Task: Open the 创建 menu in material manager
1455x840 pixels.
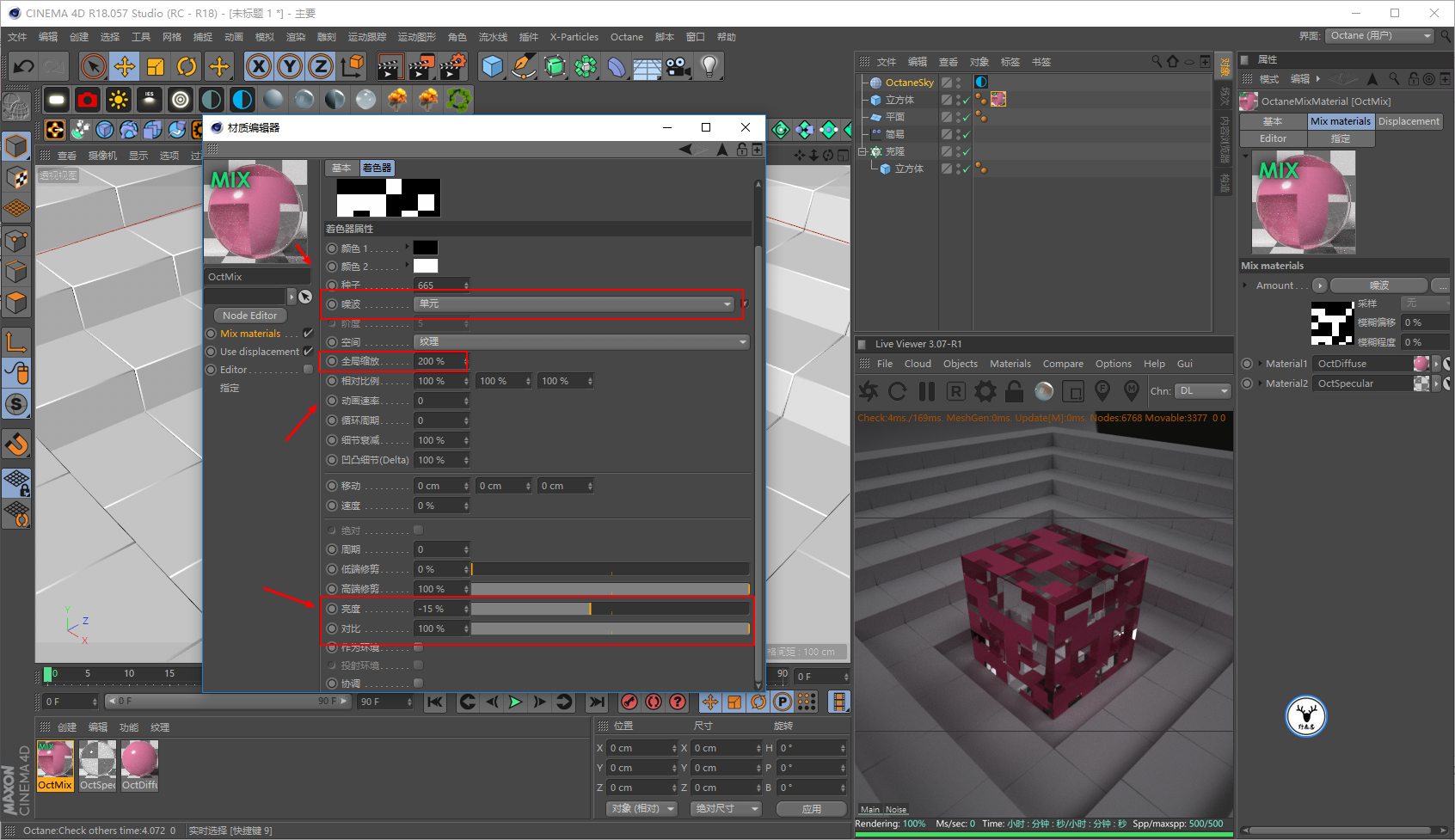Action: (67, 727)
